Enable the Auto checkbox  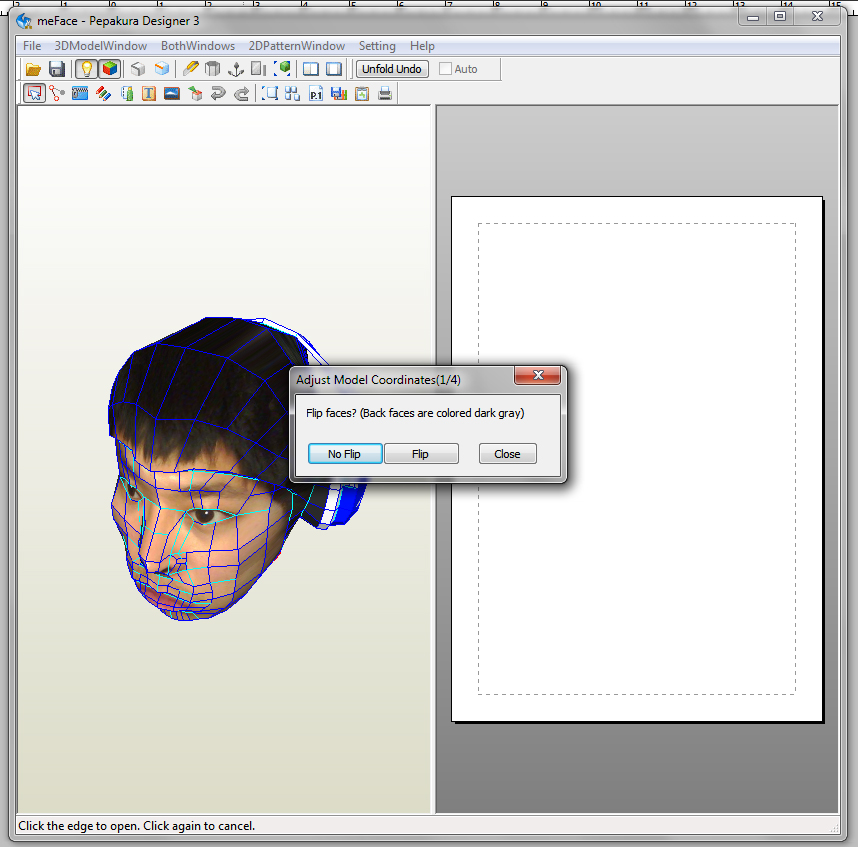(445, 69)
